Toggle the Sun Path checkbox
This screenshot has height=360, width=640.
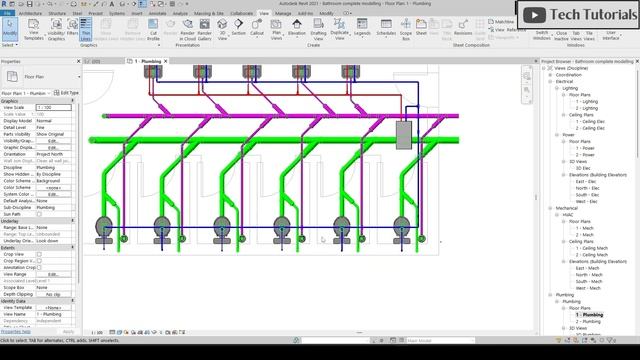(x=39, y=214)
